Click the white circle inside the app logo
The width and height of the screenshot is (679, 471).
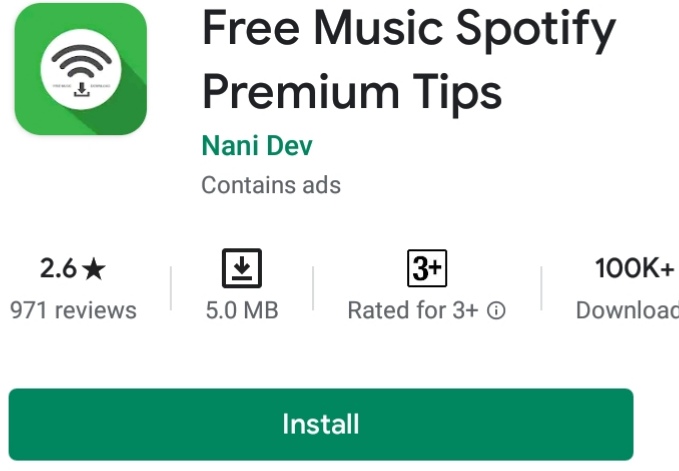81,69
